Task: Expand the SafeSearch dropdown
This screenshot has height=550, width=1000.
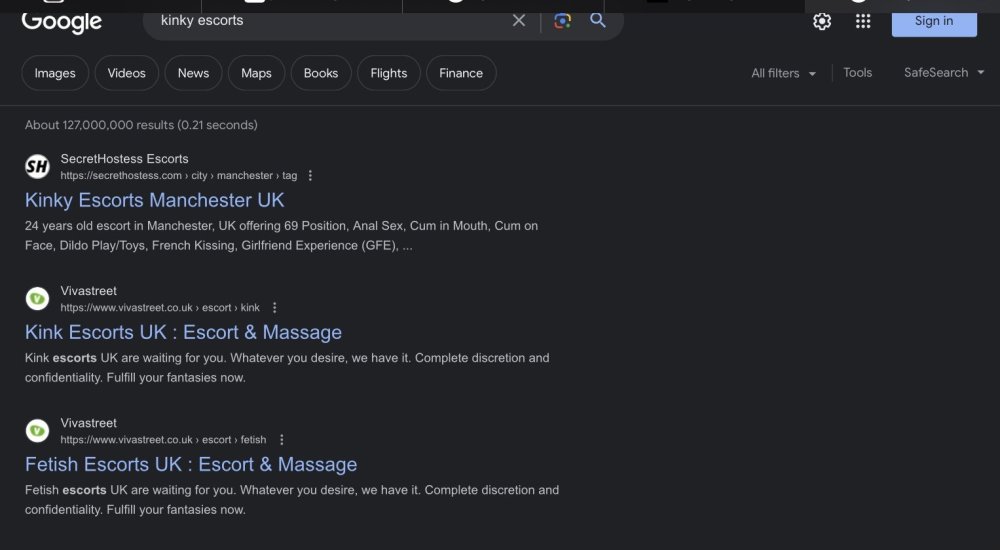Action: [x=944, y=73]
